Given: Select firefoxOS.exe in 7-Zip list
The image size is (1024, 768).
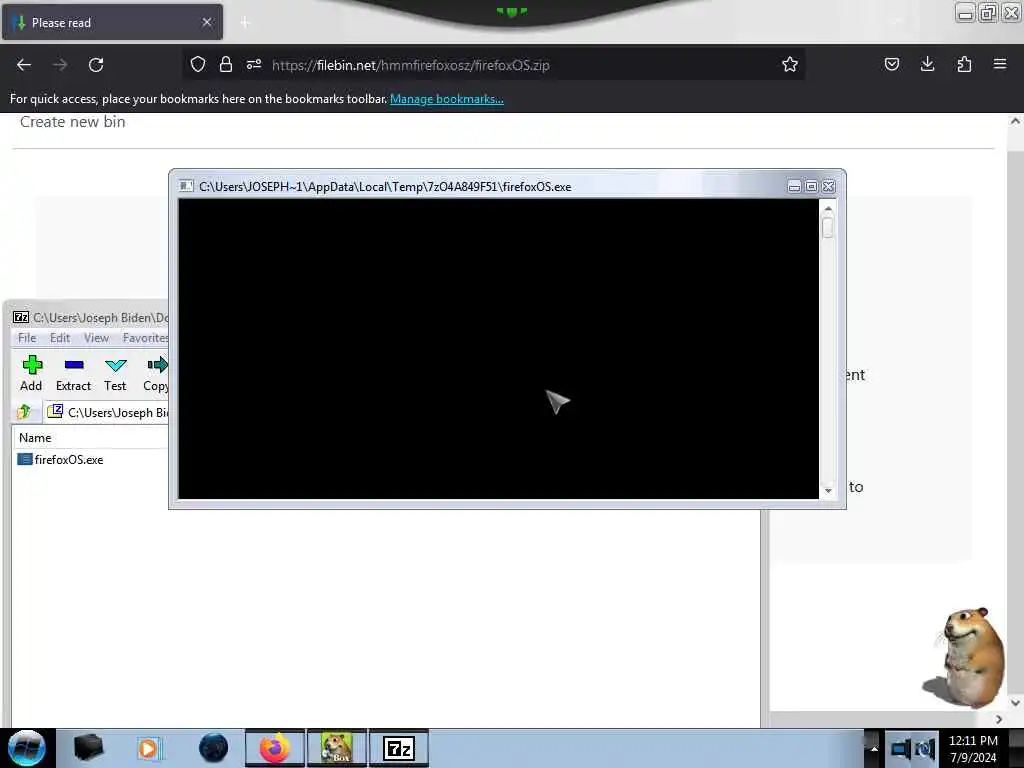Looking at the screenshot, I should coord(60,460).
